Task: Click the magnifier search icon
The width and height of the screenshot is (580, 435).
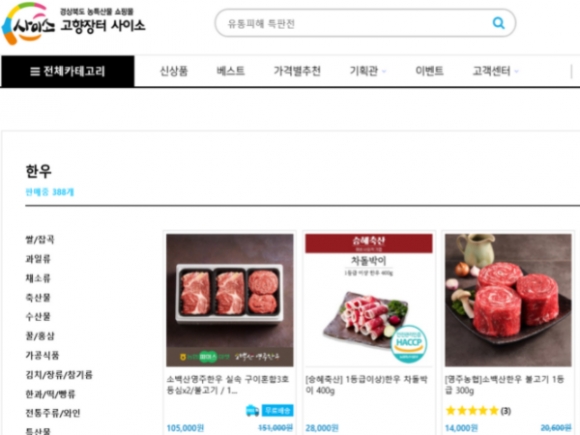Action: point(498,23)
